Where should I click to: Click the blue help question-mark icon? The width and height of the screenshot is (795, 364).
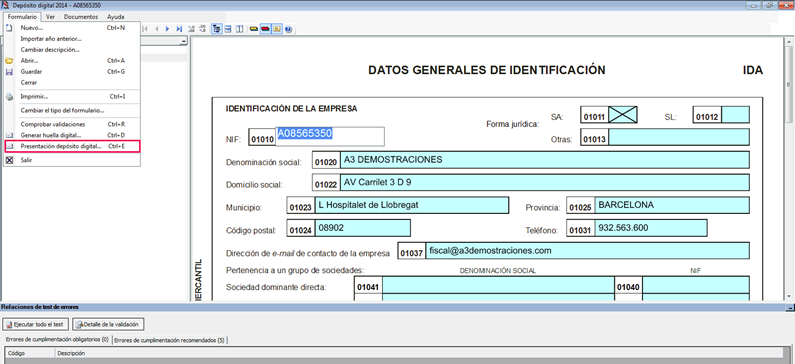pyautogui.click(x=288, y=29)
